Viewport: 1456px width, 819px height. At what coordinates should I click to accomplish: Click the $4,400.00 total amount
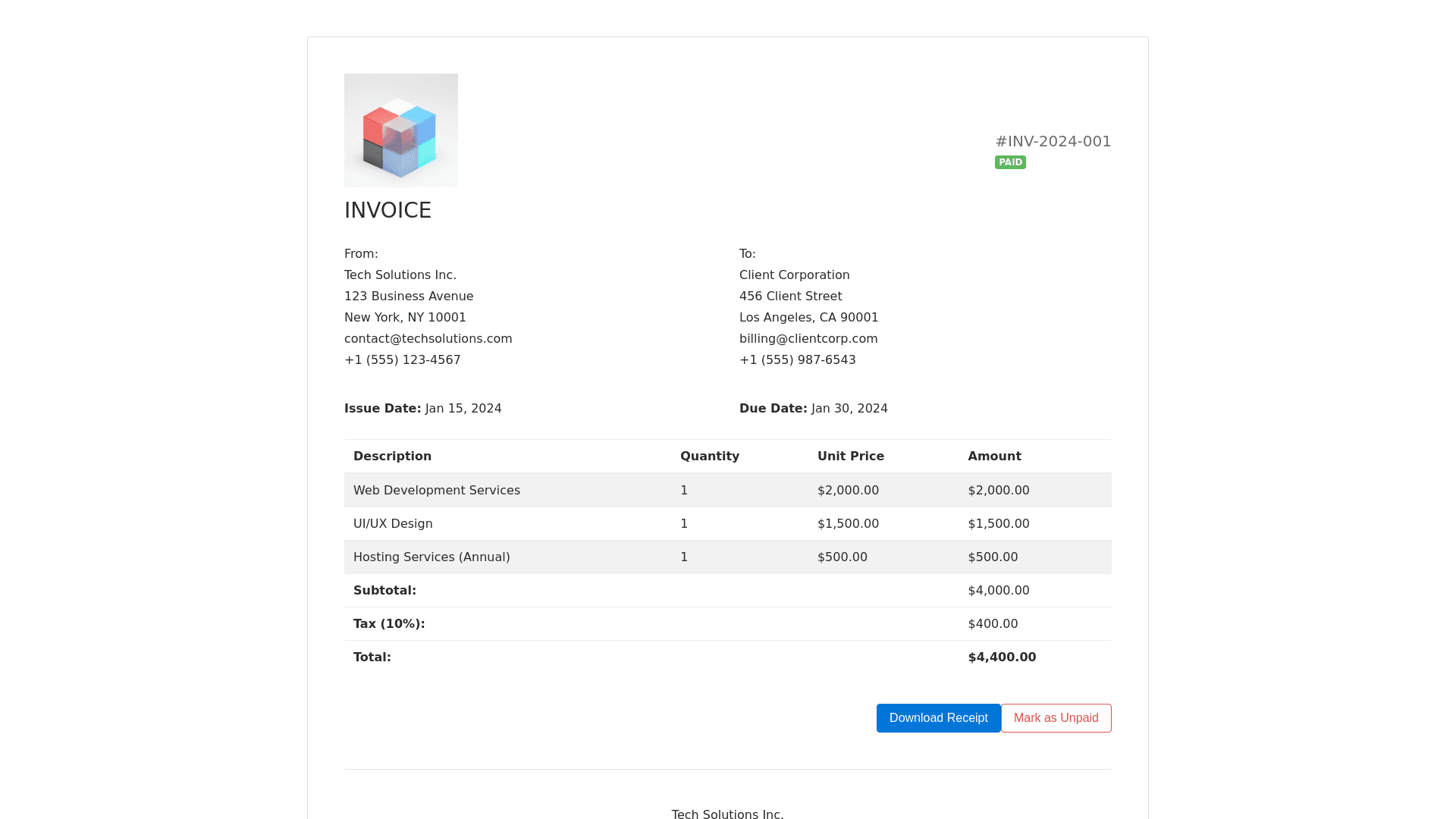pos(1001,657)
